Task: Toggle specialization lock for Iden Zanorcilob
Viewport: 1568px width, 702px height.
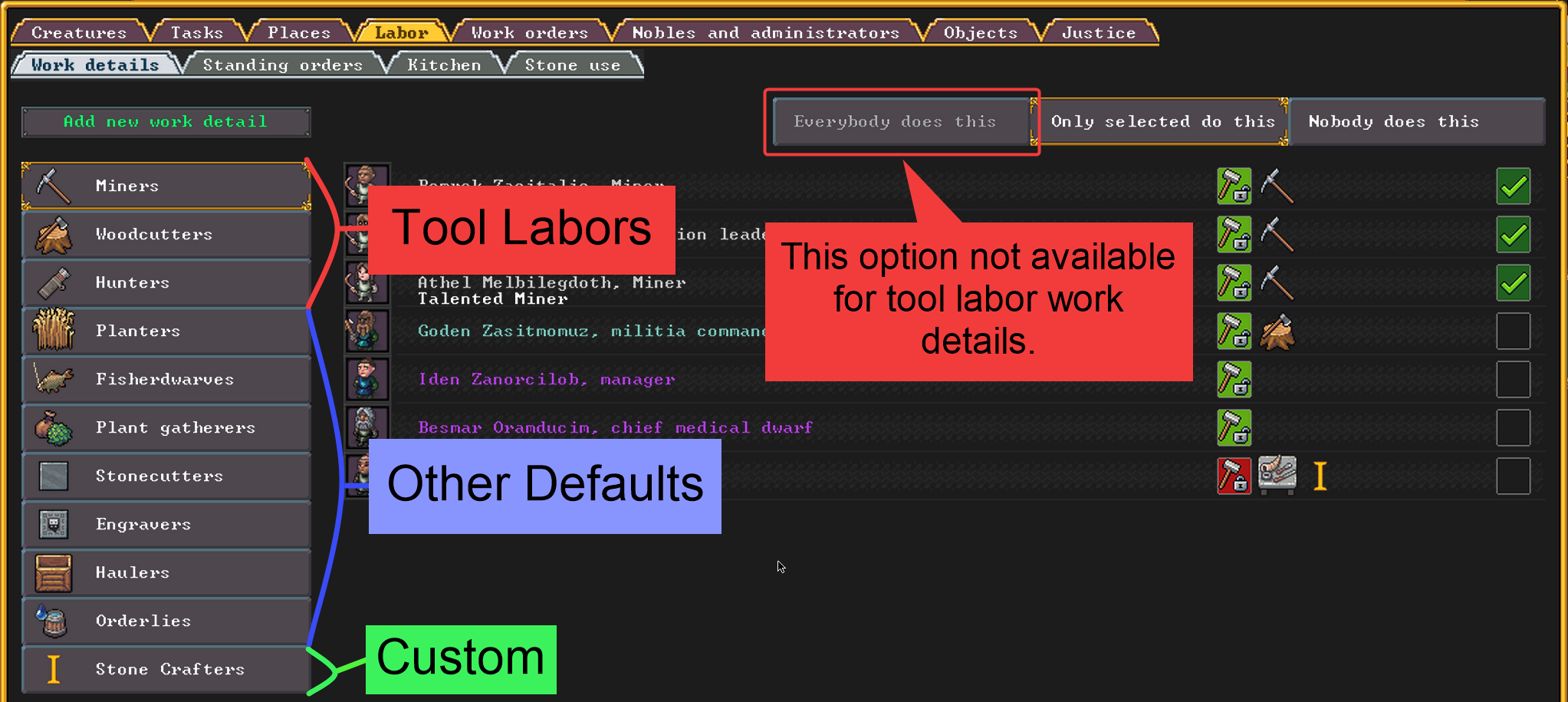Action: point(1234,379)
